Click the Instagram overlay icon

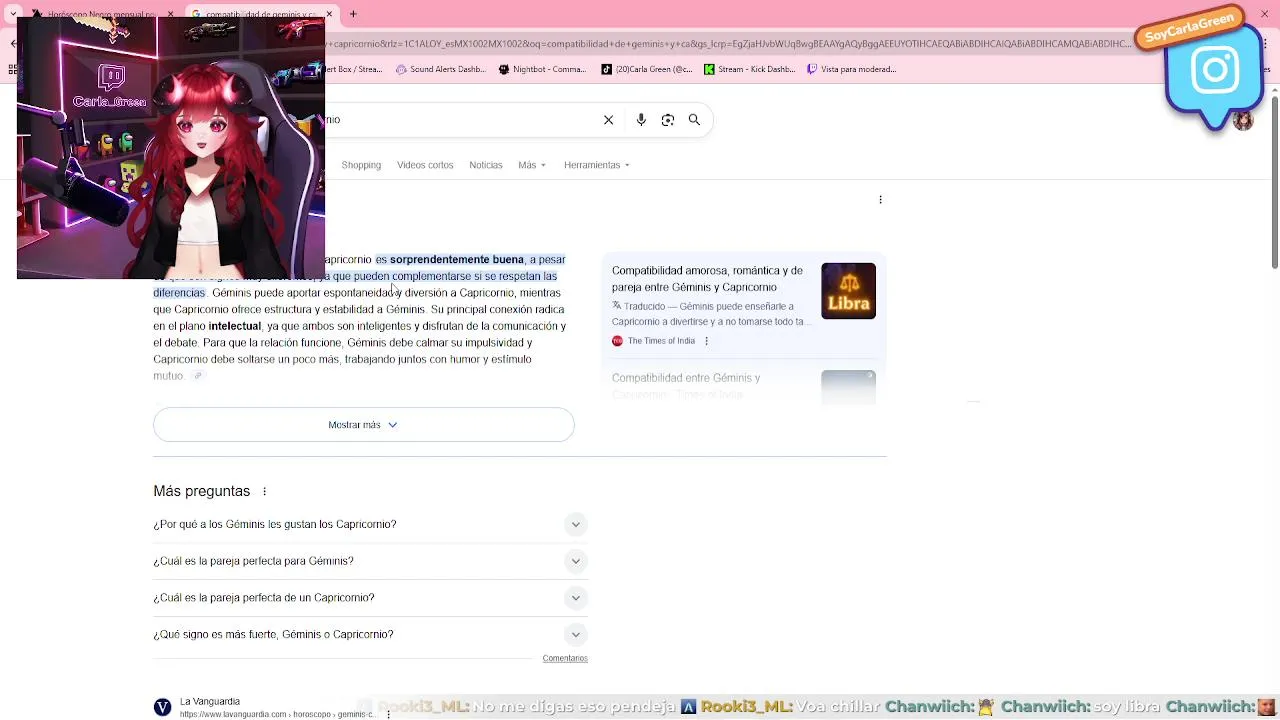pos(1215,70)
